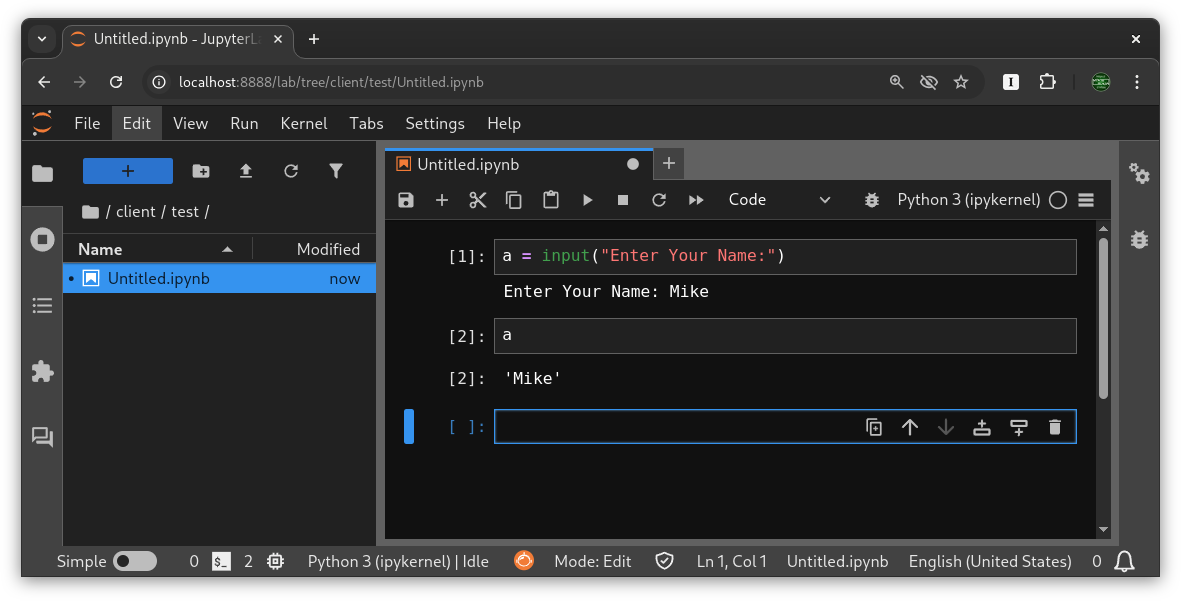
Task: Insert a cell below with the plus icon
Action: [442, 200]
